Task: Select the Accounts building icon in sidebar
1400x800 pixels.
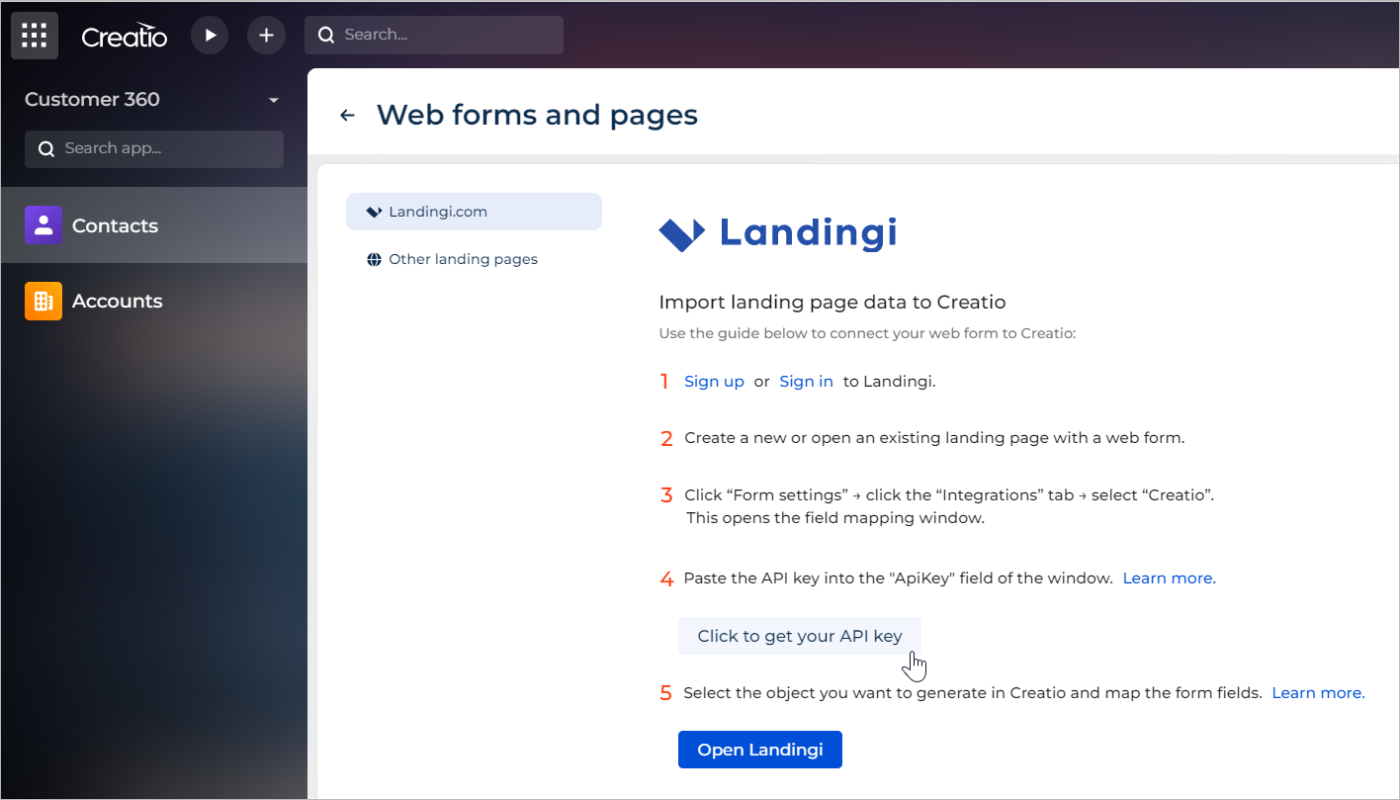Action: pyautogui.click(x=42, y=300)
